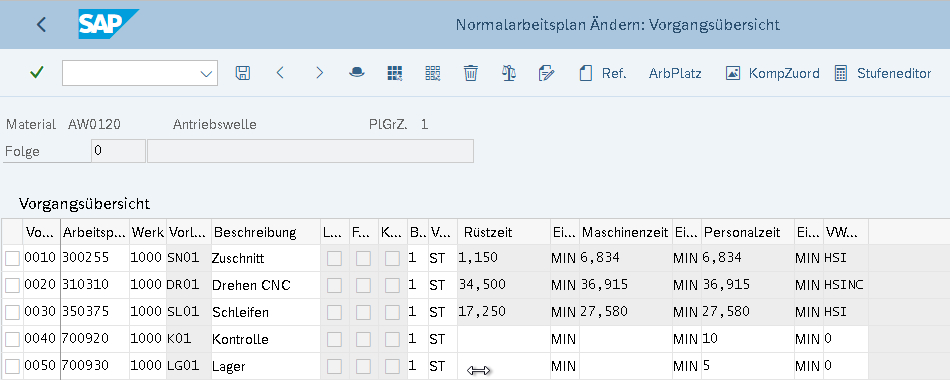The width and height of the screenshot is (950, 380).
Task: Click work center cell 300255
Action: tap(95, 258)
